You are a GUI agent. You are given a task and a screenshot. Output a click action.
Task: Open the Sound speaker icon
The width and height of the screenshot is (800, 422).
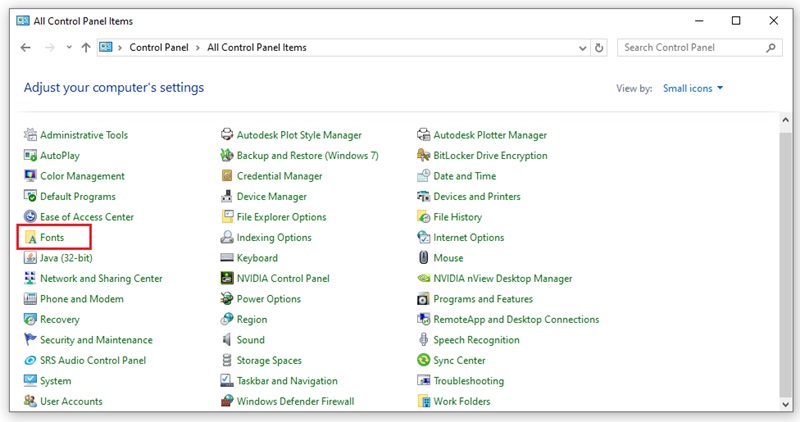tap(227, 339)
